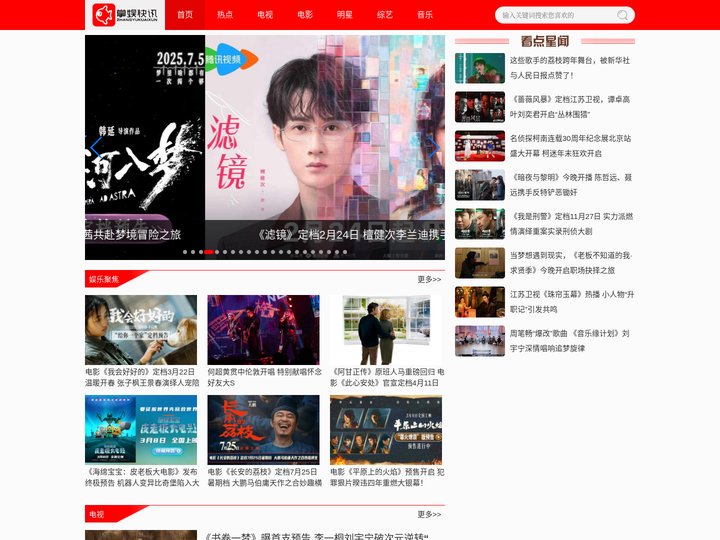The width and height of the screenshot is (720, 540).
Task: Open 更多>> link in 电视 section
Action: click(x=429, y=514)
